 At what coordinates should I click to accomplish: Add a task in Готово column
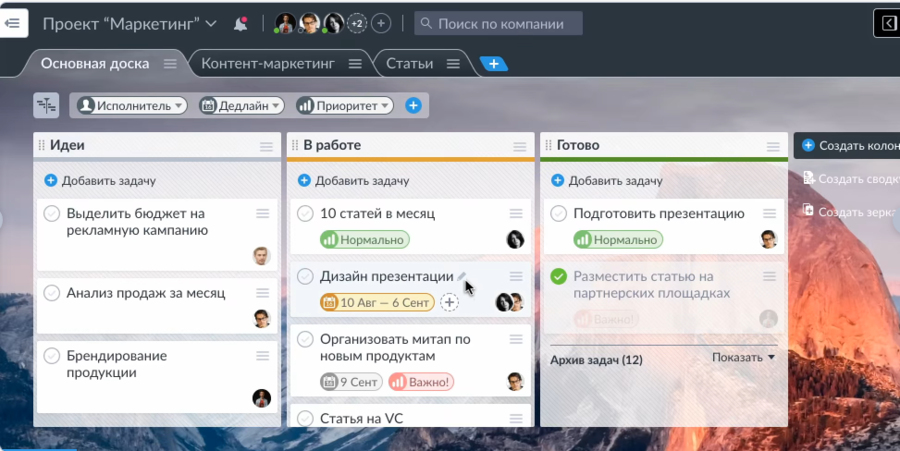pos(607,181)
